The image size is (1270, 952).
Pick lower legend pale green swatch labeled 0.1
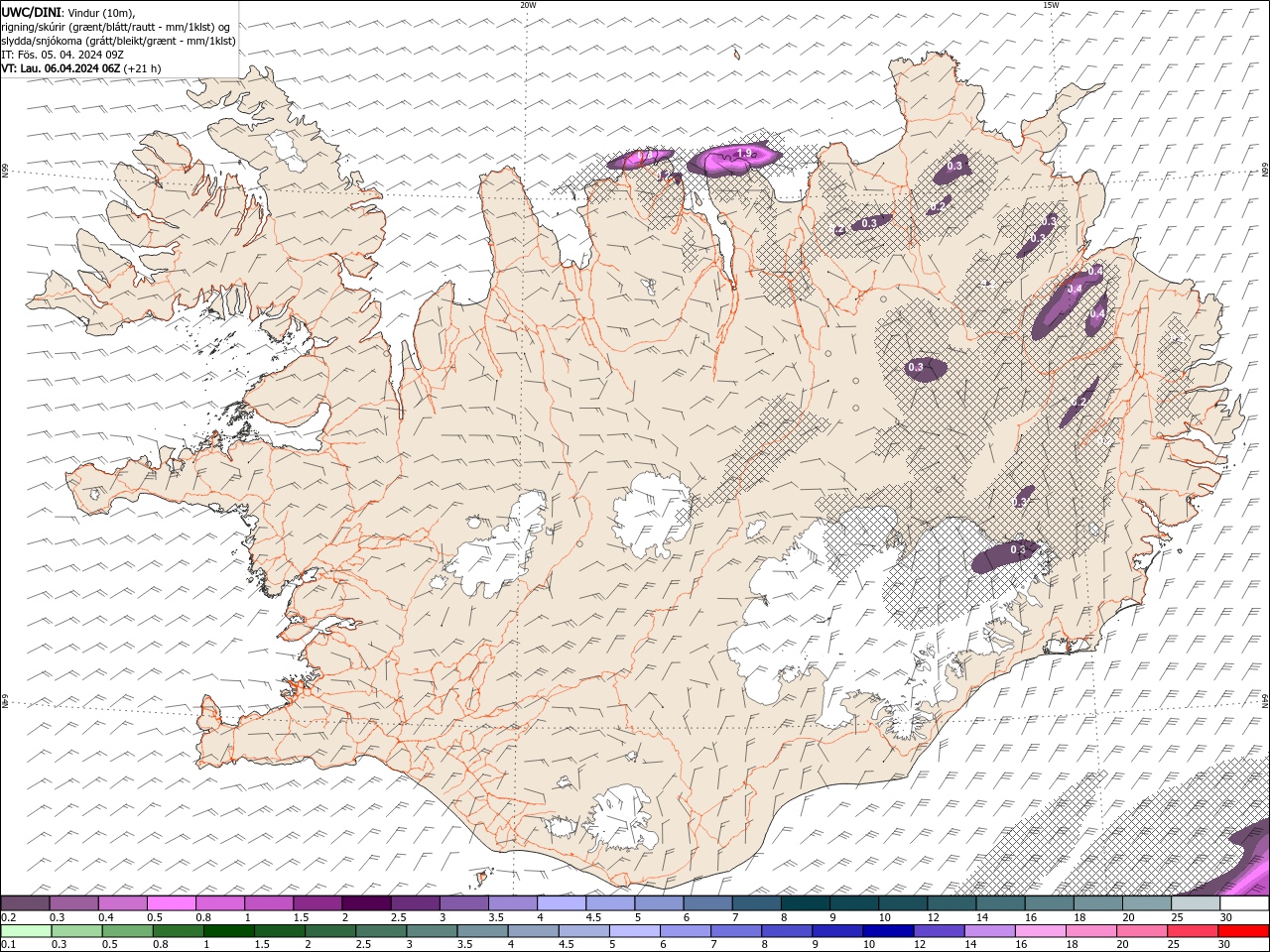coord(27,931)
